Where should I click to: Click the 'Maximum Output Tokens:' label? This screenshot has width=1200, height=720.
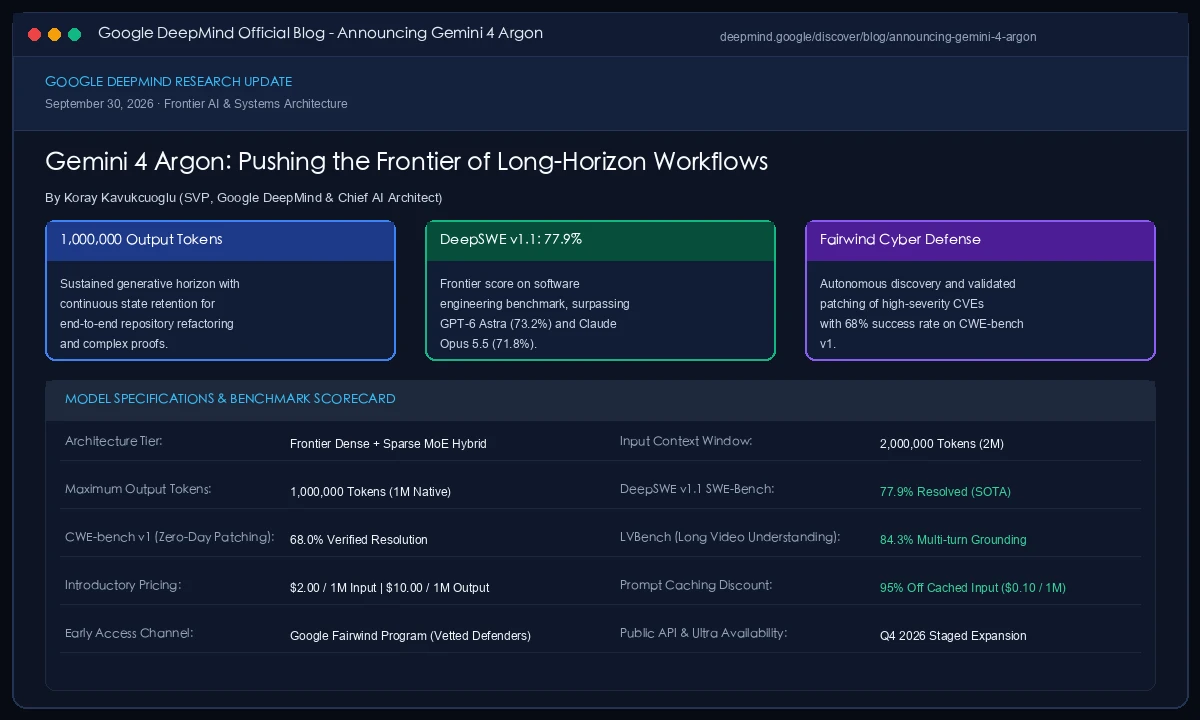[138, 489]
